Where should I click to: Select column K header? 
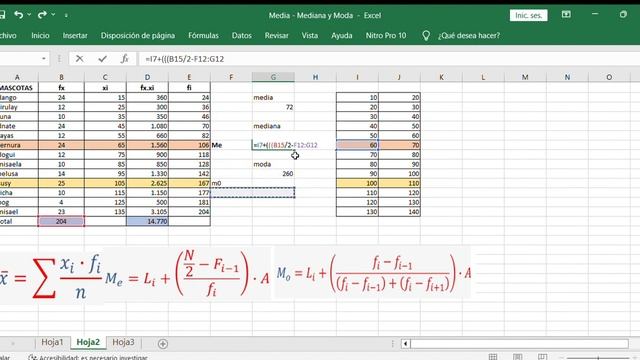pos(441,77)
